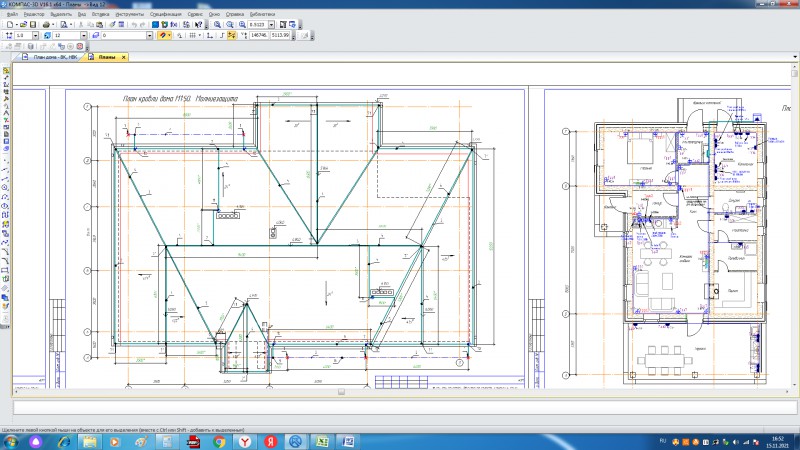Click the Print icon in toolbar
This screenshot has width=800, height=450.
pyautogui.click(x=45, y=24)
